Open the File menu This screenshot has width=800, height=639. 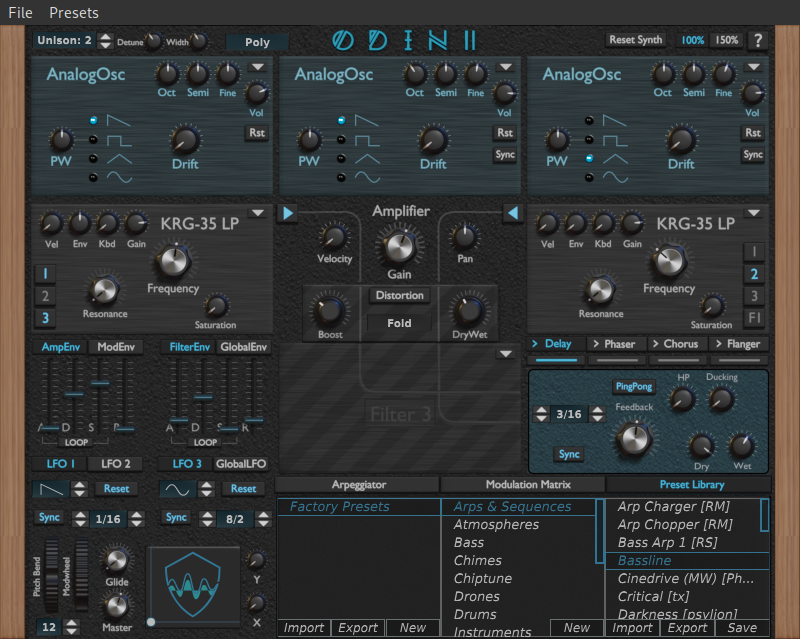20,13
